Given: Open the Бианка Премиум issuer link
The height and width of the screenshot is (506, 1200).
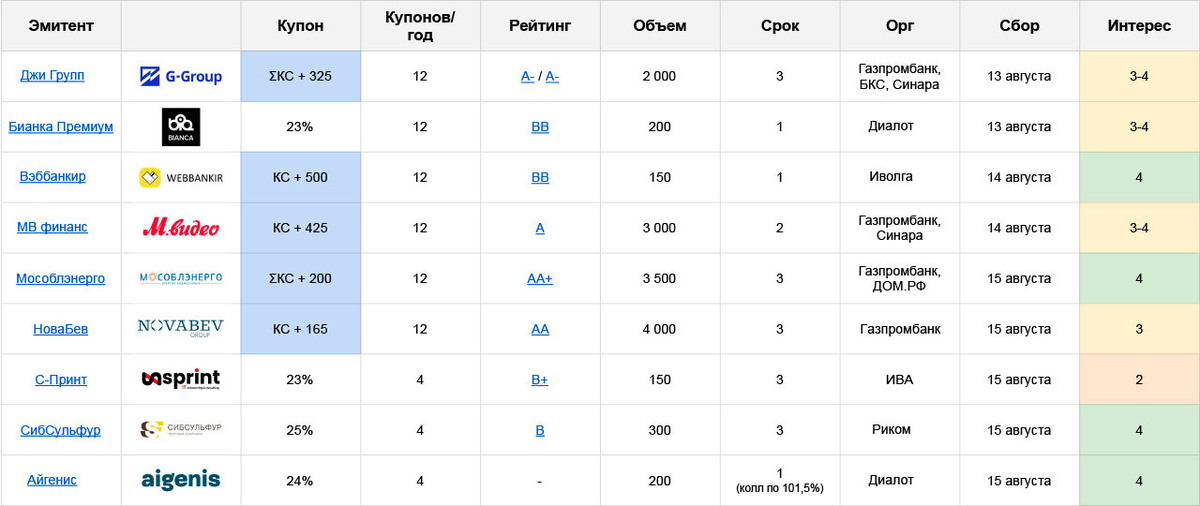Looking at the screenshot, I should pyautogui.click(x=60, y=127).
